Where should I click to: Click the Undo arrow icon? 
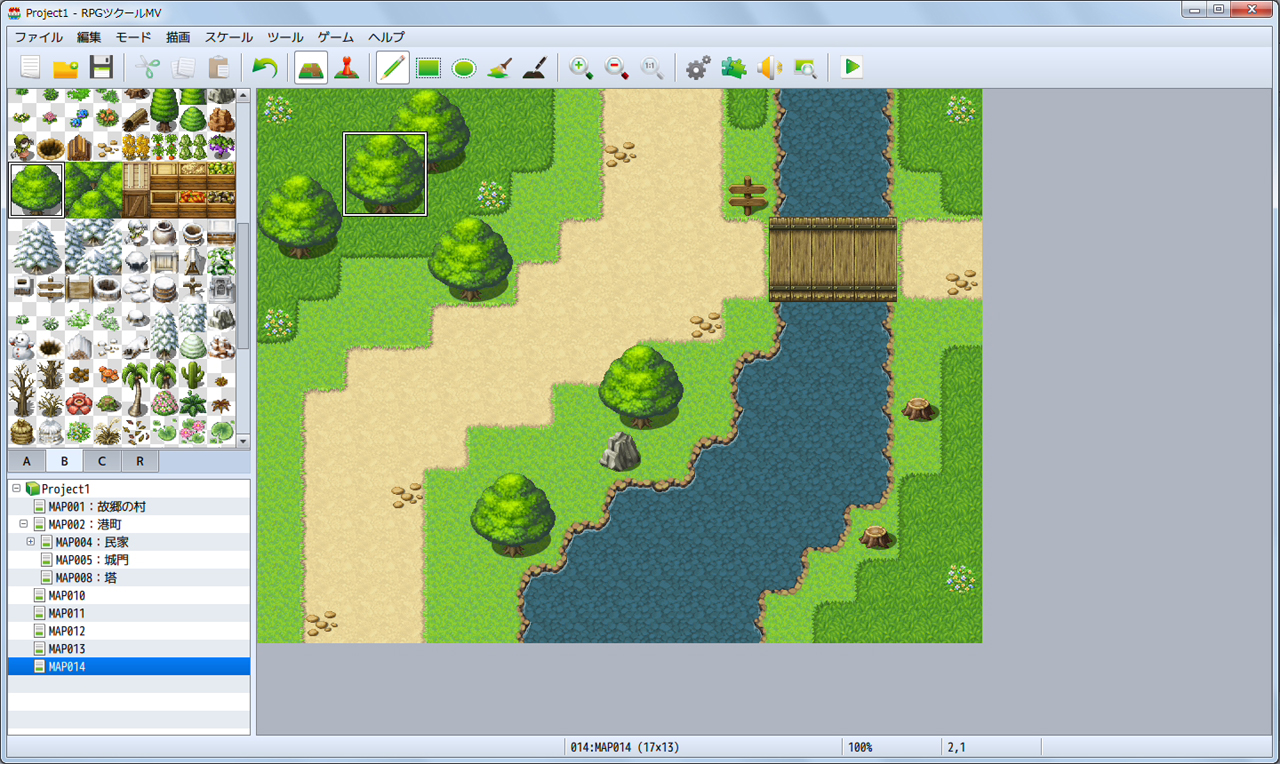click(x=265, y=68)
